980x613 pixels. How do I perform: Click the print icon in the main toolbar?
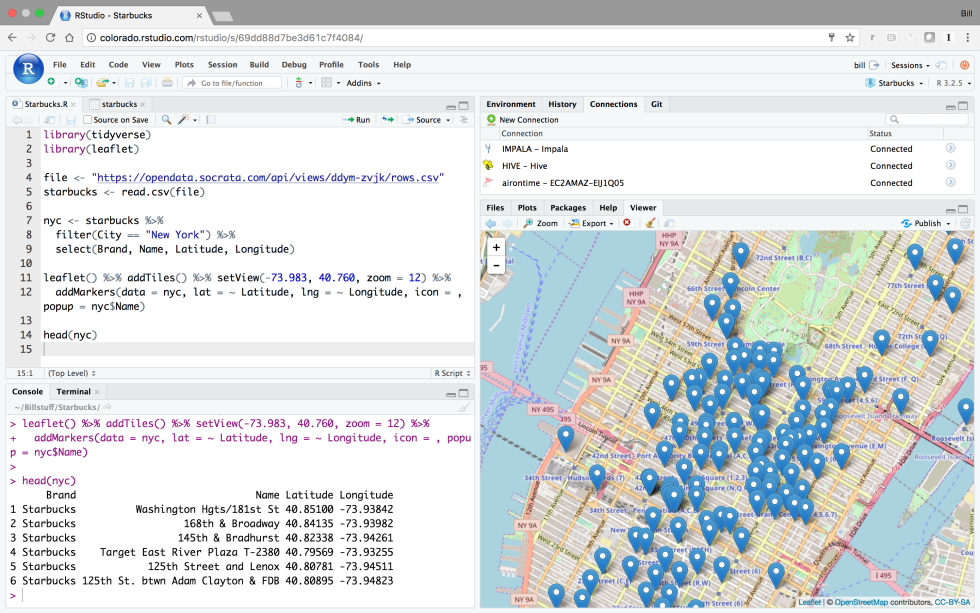[x=167, y=83]
